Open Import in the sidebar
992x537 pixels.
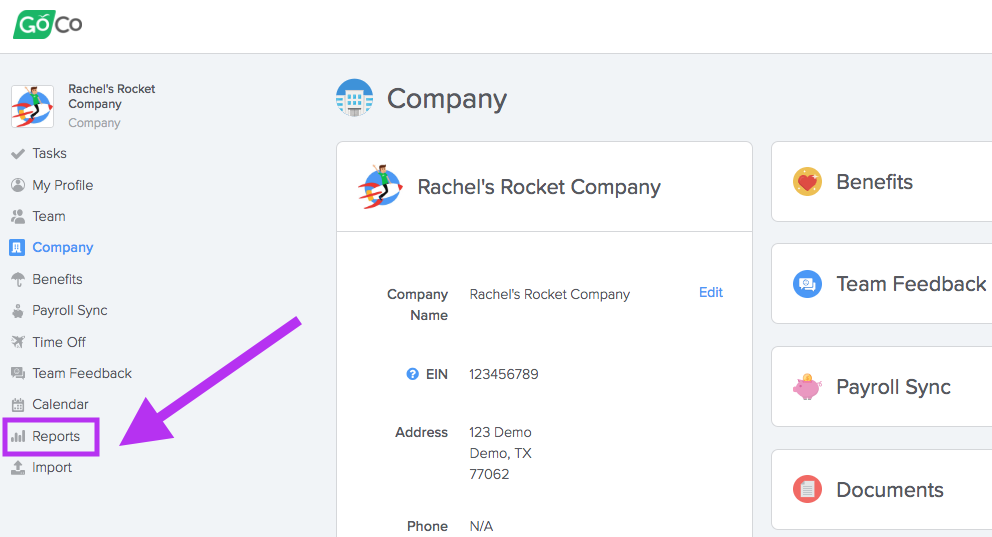click(52, 467)
